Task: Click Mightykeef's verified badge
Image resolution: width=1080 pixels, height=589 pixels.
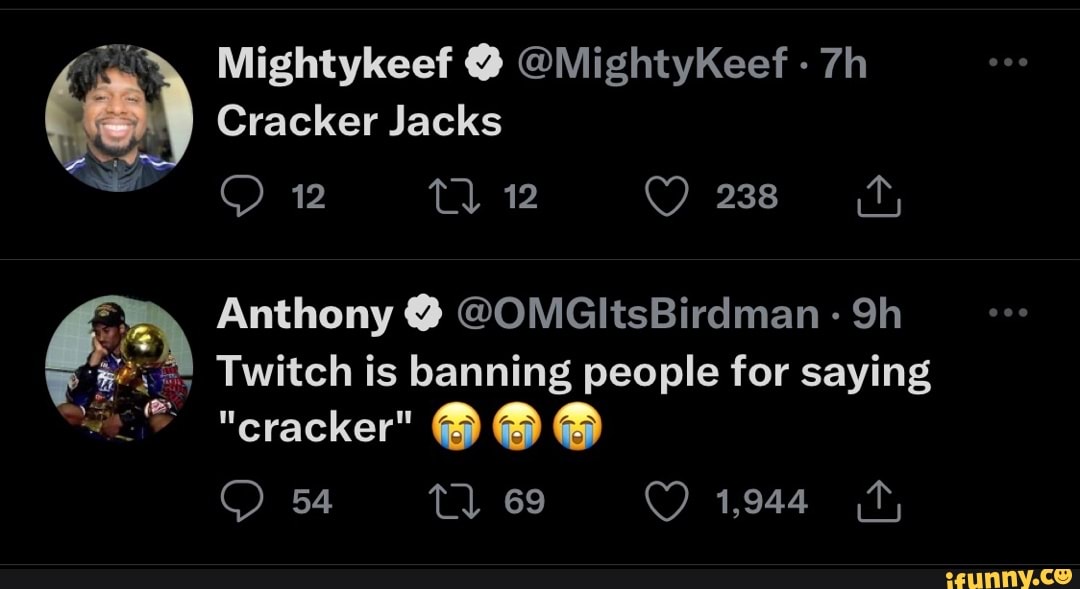Action: (x=482, y=60)
